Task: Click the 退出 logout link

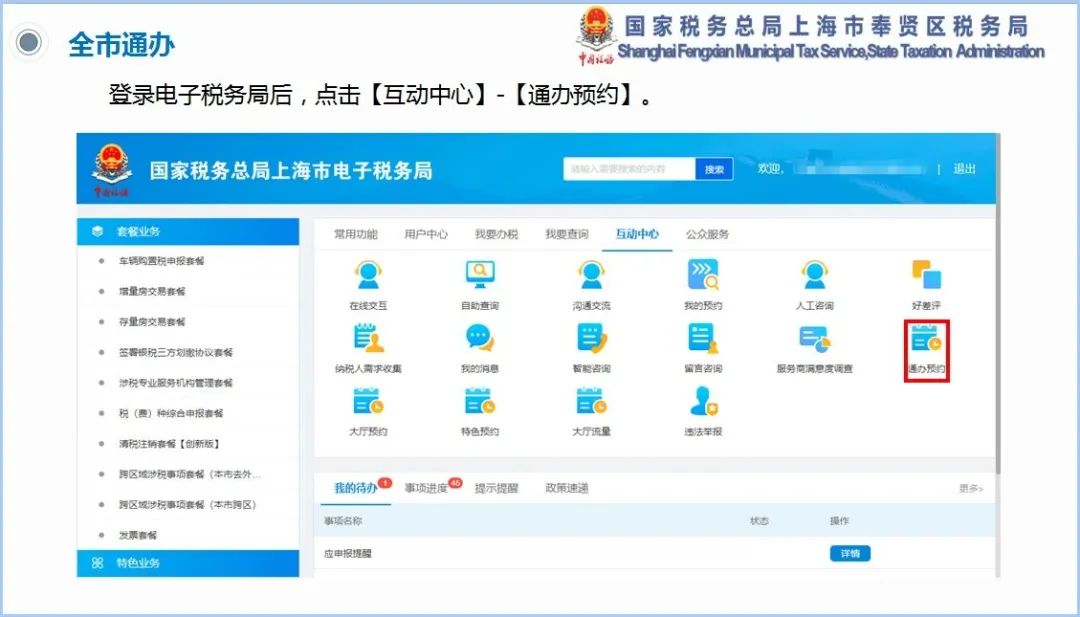Action: [x=964, y=169]
